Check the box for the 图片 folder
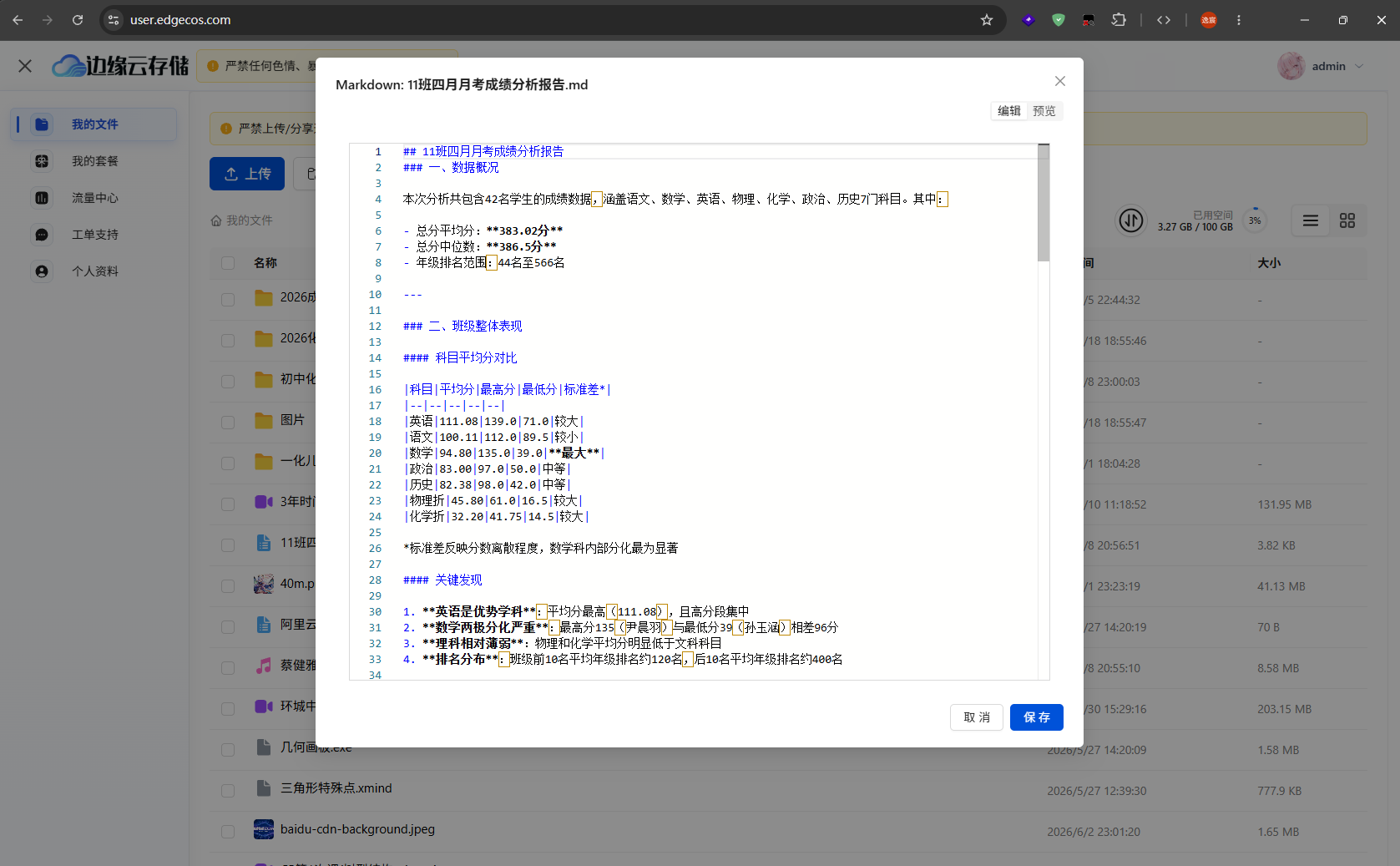The height and width of the screenshot is (866, 1400). pos(228,423)
